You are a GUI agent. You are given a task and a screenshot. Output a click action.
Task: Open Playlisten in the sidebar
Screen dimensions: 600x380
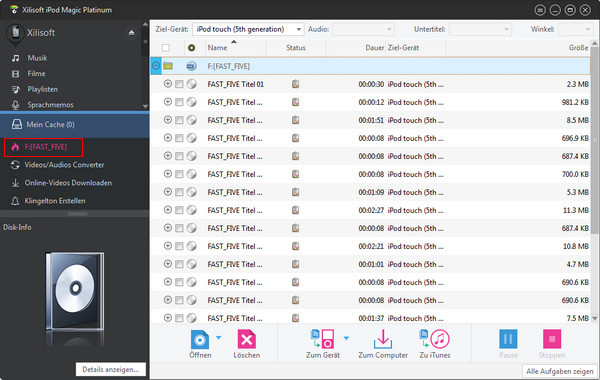[x=42, y=89]
